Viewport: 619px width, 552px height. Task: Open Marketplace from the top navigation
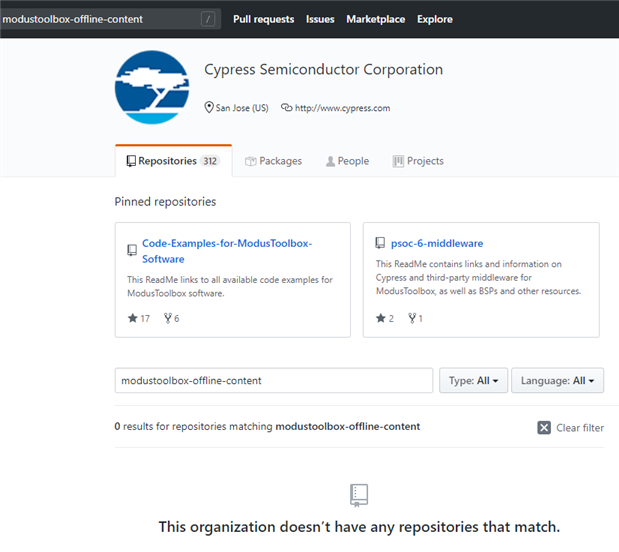[375, 19]
